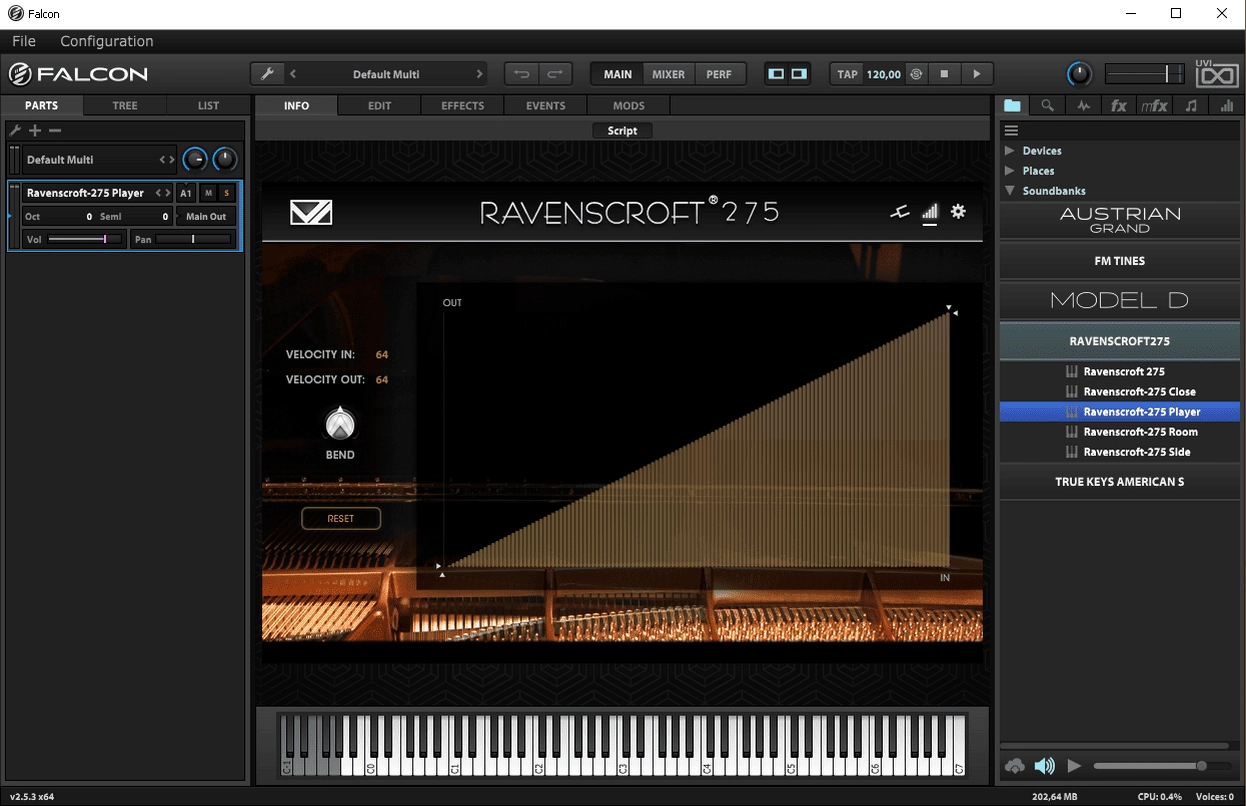Open the mfx MIDI effects browser tab

click(x=1154, y=105)
